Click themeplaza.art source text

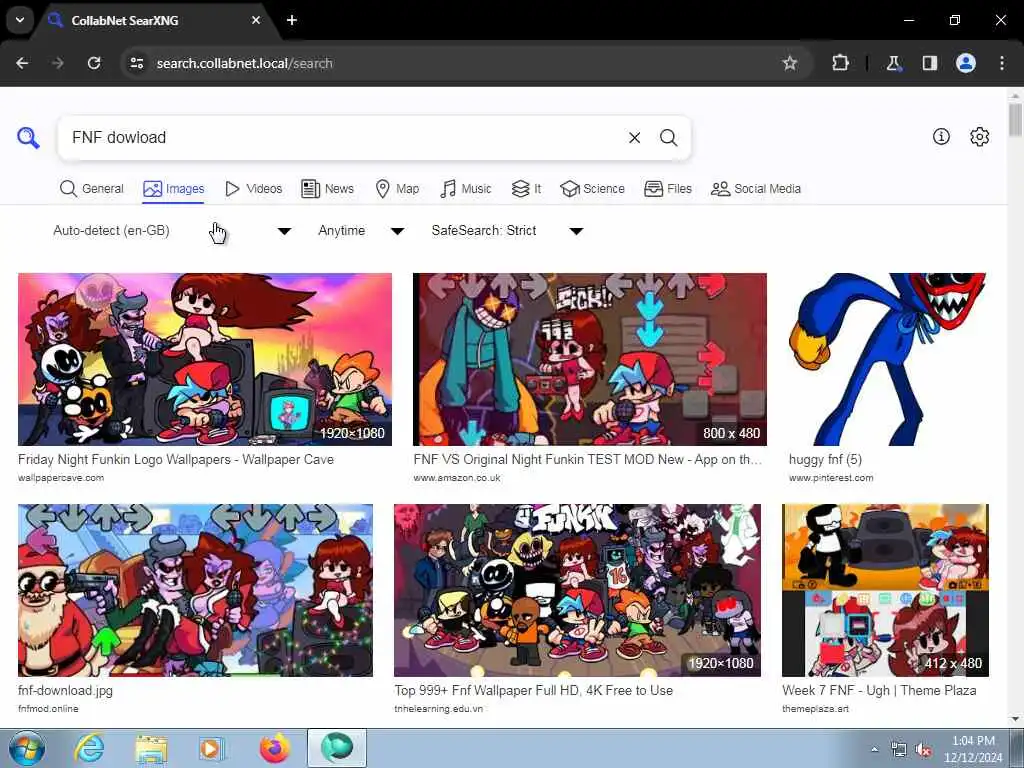(815, 709)
